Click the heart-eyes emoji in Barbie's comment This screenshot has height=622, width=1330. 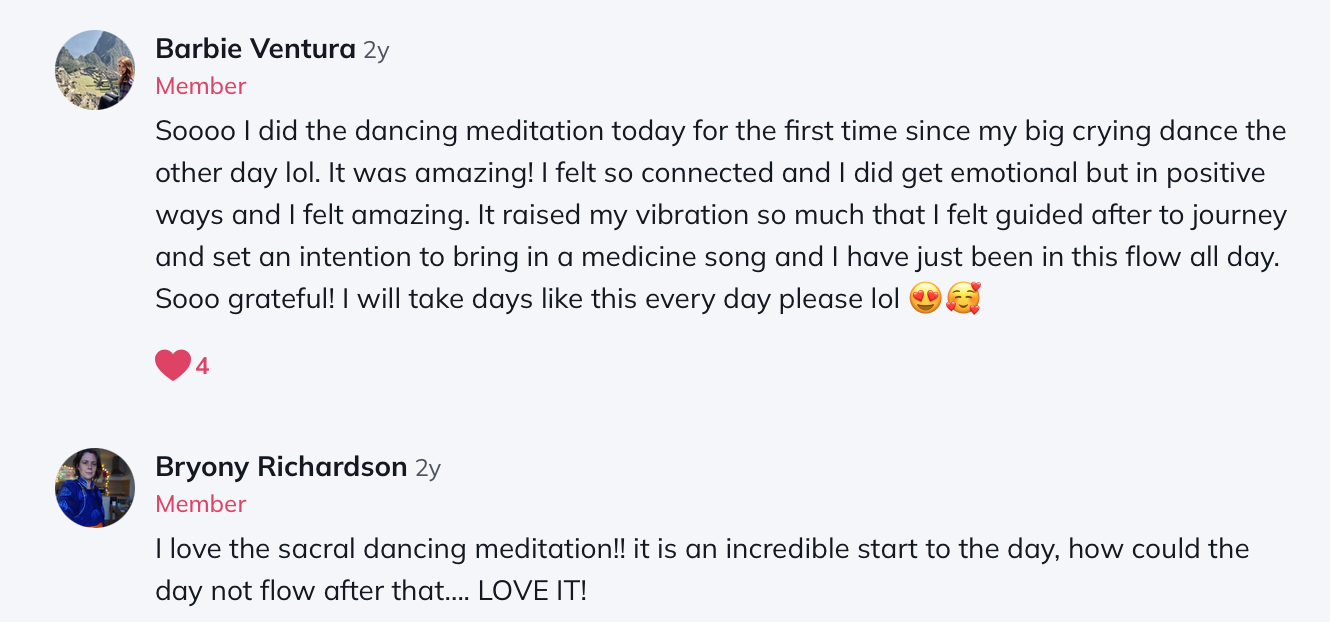(926, 300)
